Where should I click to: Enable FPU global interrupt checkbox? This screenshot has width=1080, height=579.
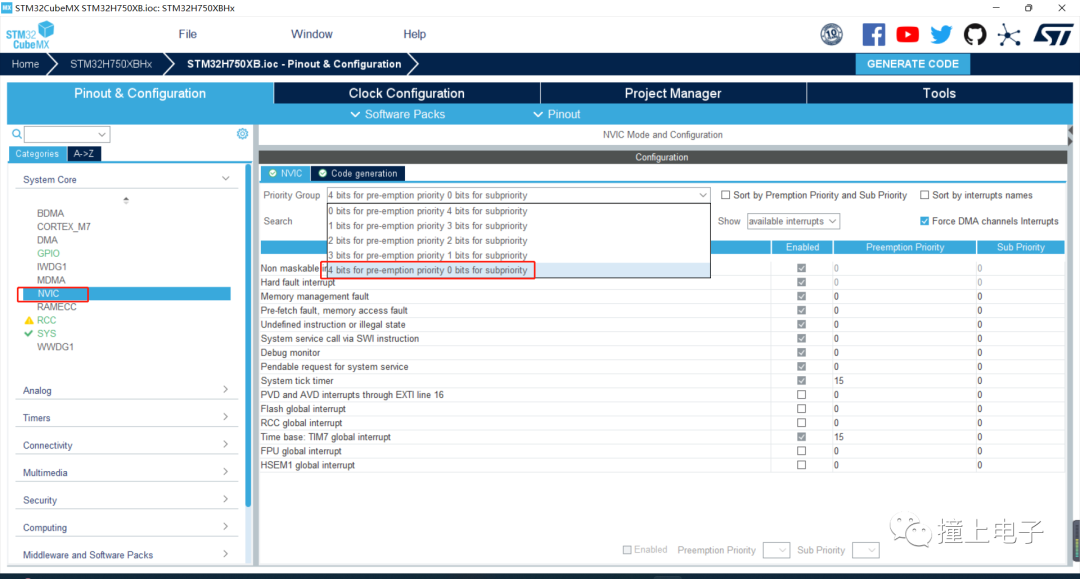(801, 451)
